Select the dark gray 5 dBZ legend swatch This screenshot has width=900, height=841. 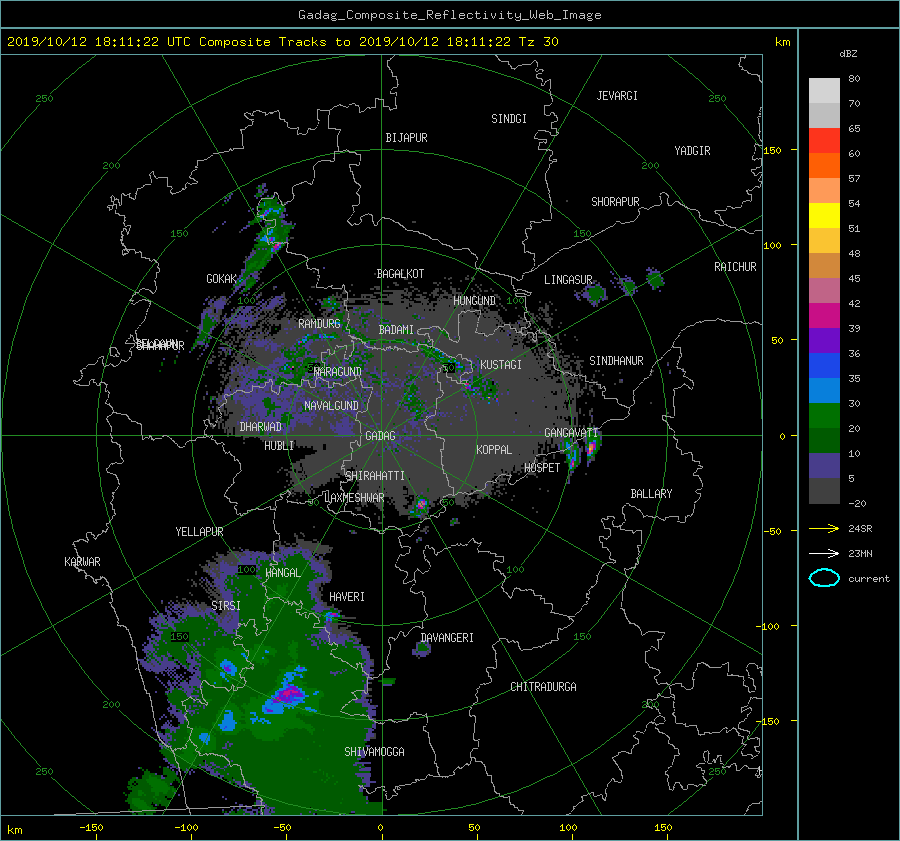point(824,491)
